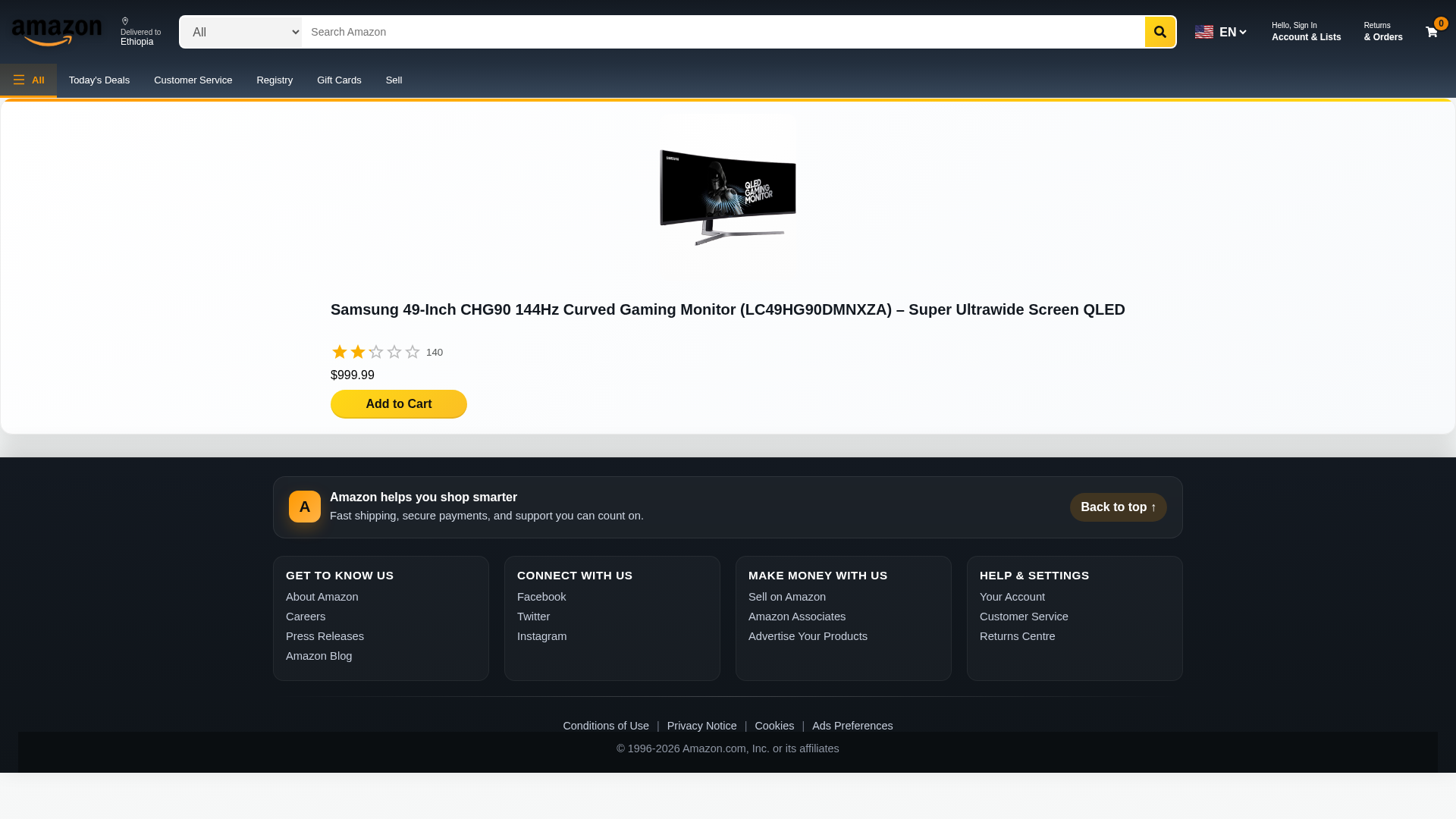
Task: Click the hamburger All menu icon
Action: [x=19, y=80]
